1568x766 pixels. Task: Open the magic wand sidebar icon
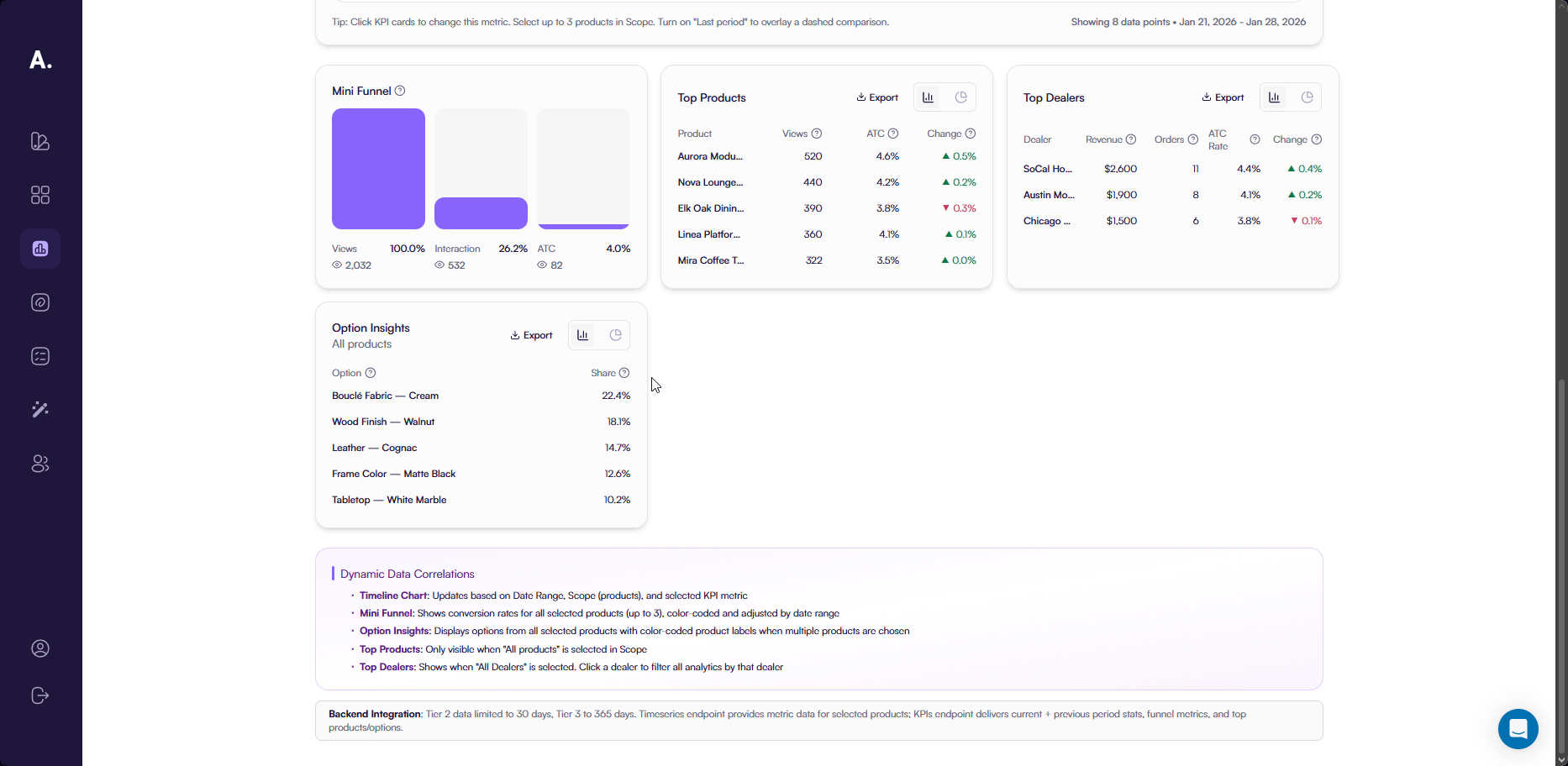[40, 410]
